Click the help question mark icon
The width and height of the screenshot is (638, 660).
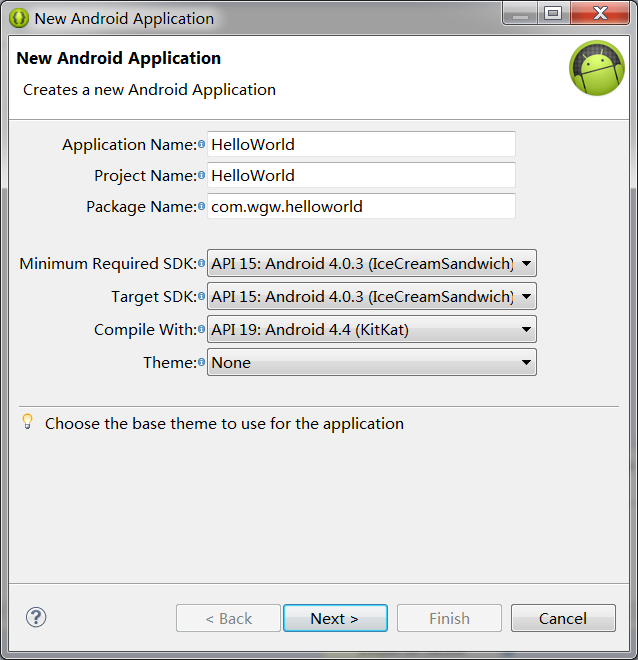(36, 617)
